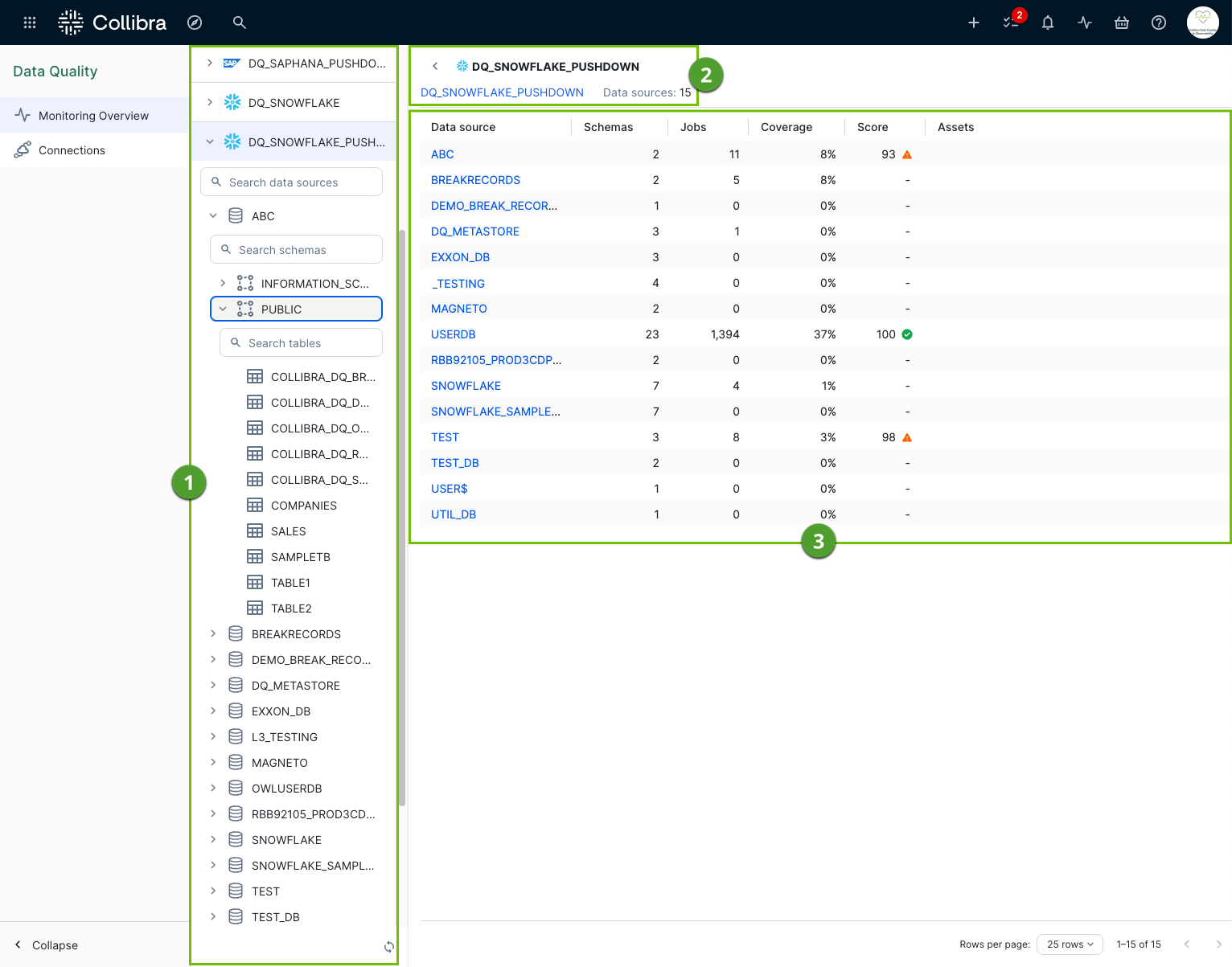Switch to the Connections sidebar section
This screenshot has width=1232, height=967.
[72, 150]
